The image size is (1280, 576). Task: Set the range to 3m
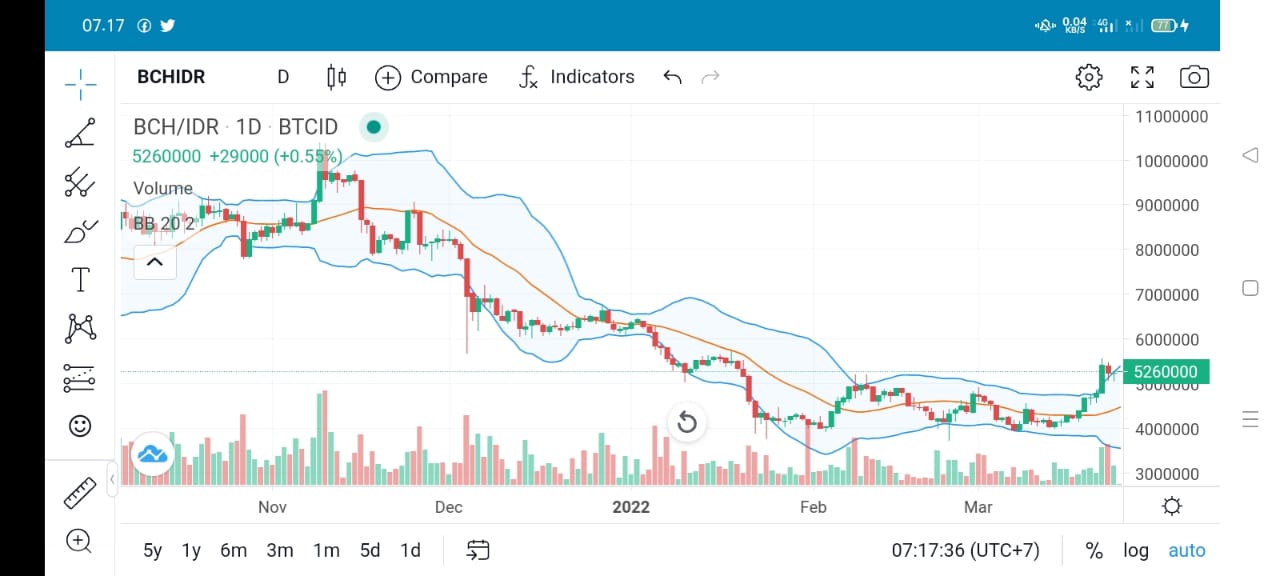point(280,550)
